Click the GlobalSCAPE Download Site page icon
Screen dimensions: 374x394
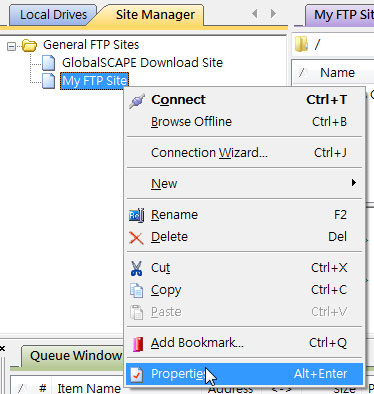coord(49,63)
